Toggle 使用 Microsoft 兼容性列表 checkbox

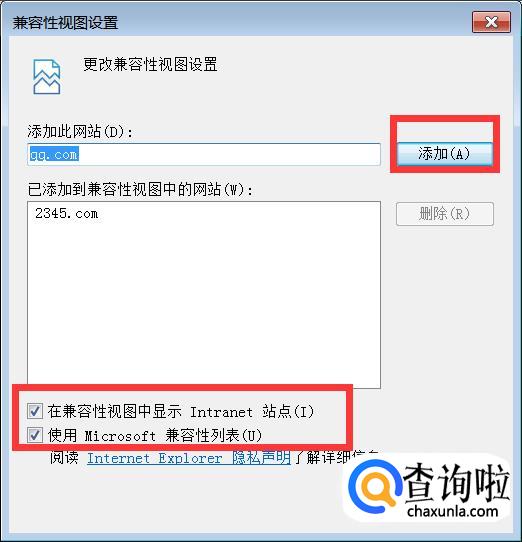pyautogui.click(x=35, y=435)
